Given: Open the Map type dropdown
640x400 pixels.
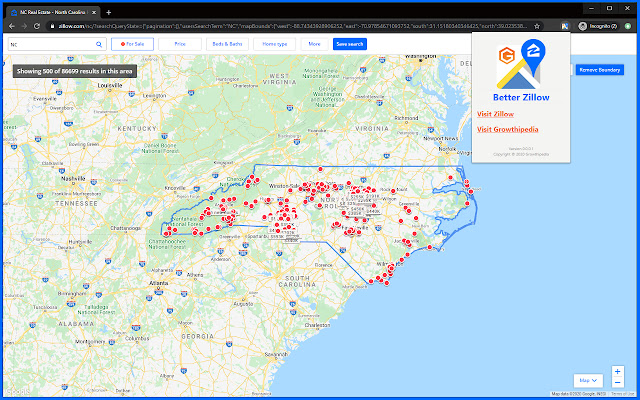Looking at the screenshot, I should 588,380.
